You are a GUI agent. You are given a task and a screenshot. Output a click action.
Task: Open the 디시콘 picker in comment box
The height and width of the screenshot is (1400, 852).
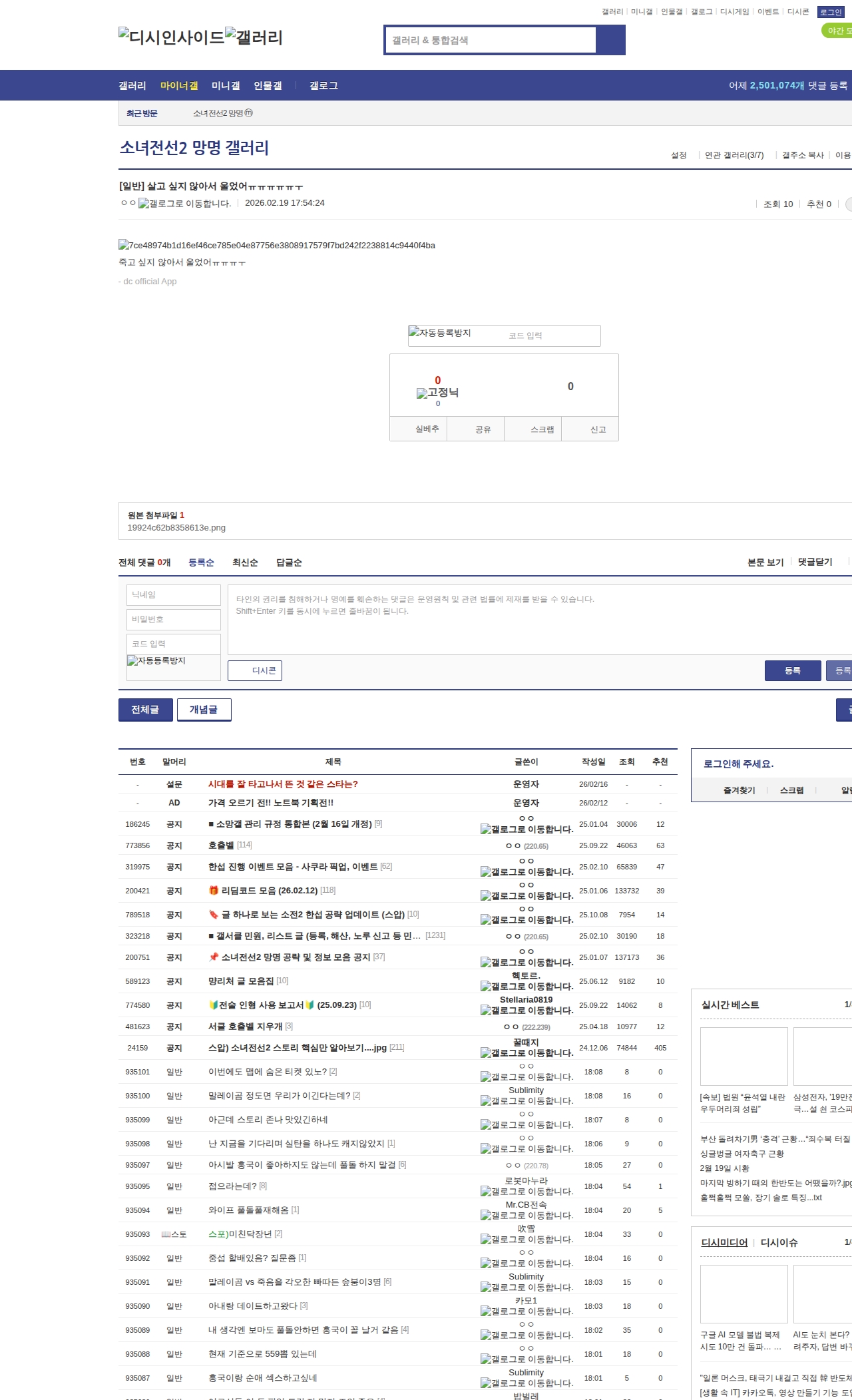pyautogui.click(x=255, y=670)
